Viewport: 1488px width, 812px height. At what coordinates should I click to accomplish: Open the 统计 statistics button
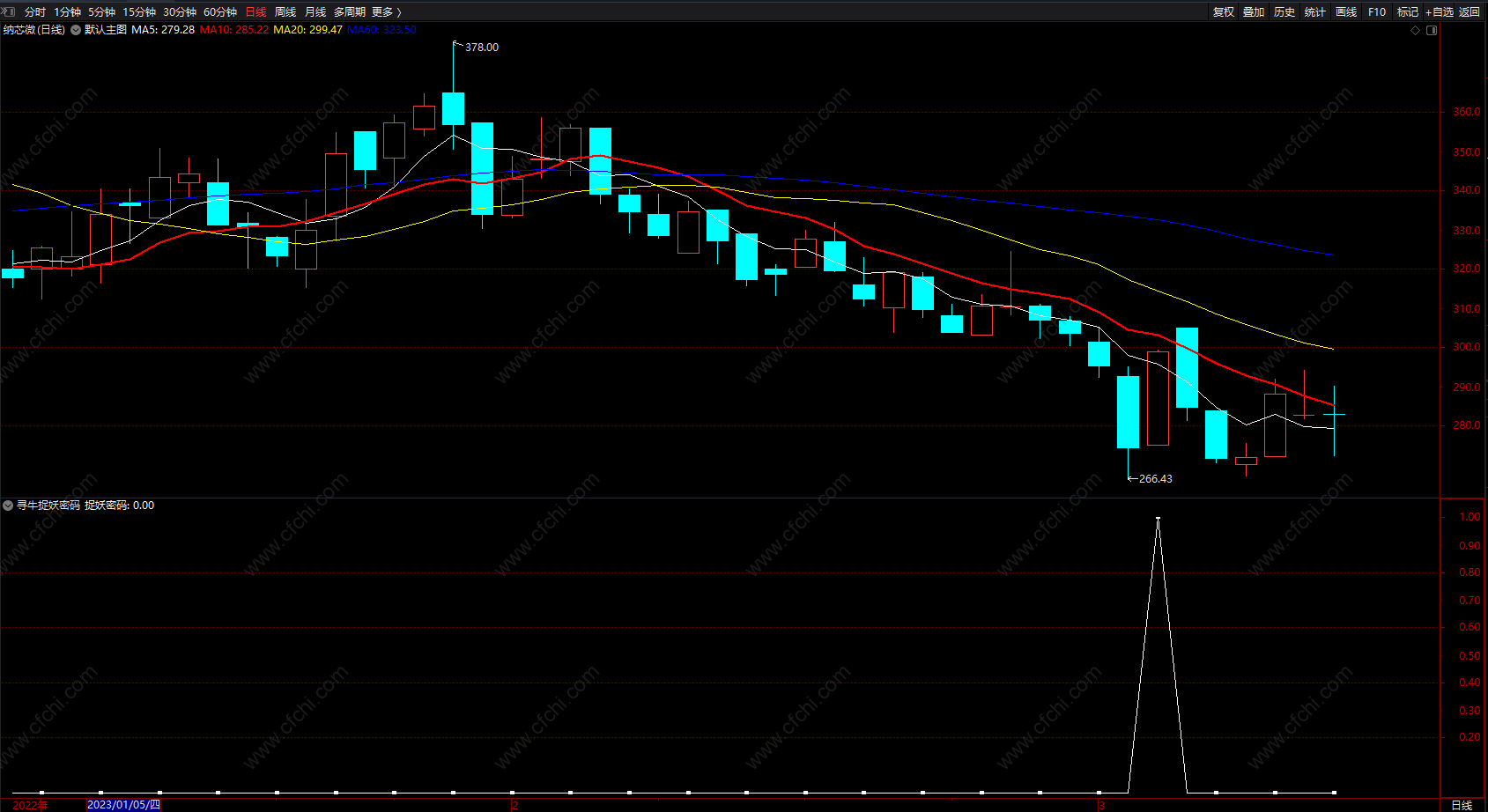point(1315,12)
